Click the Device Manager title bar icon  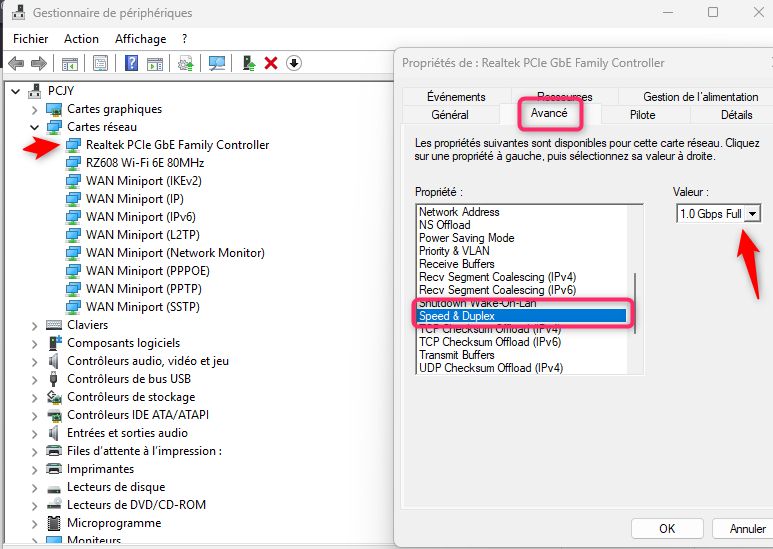18,12
